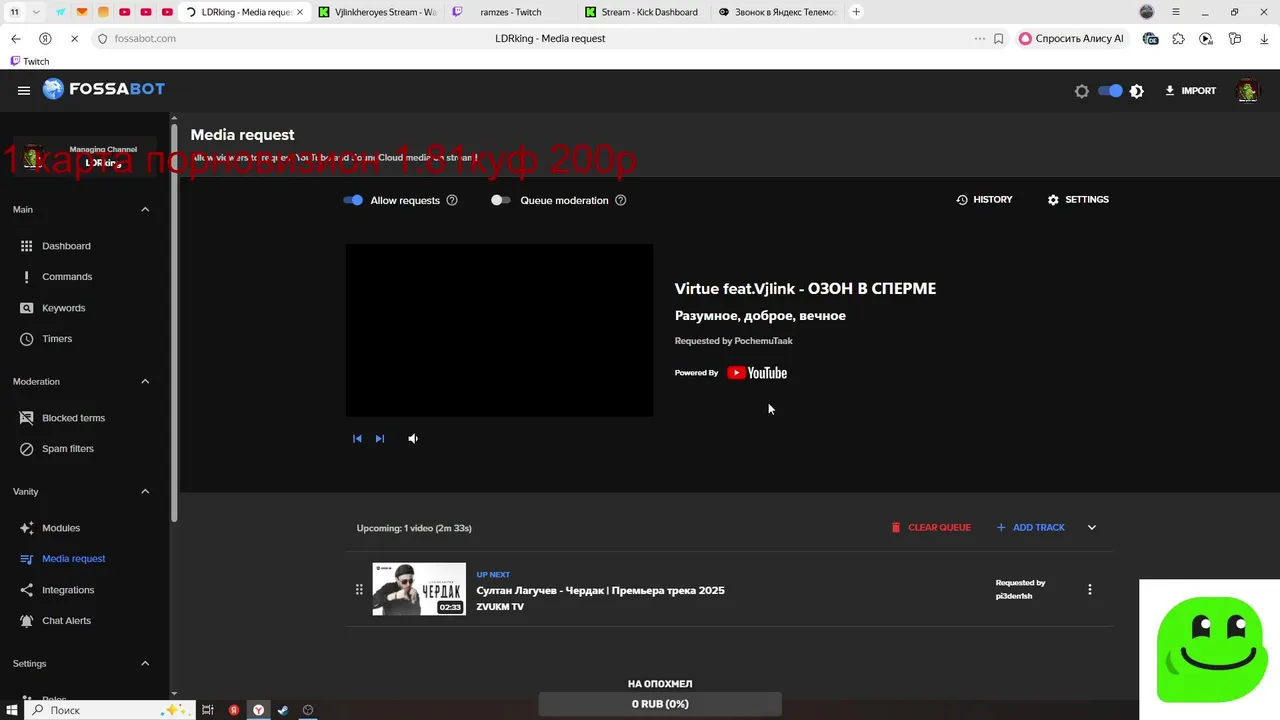Viewport: 1280px width, 720px height.
Task: Open browser downloads
Action: point(1263,38)
